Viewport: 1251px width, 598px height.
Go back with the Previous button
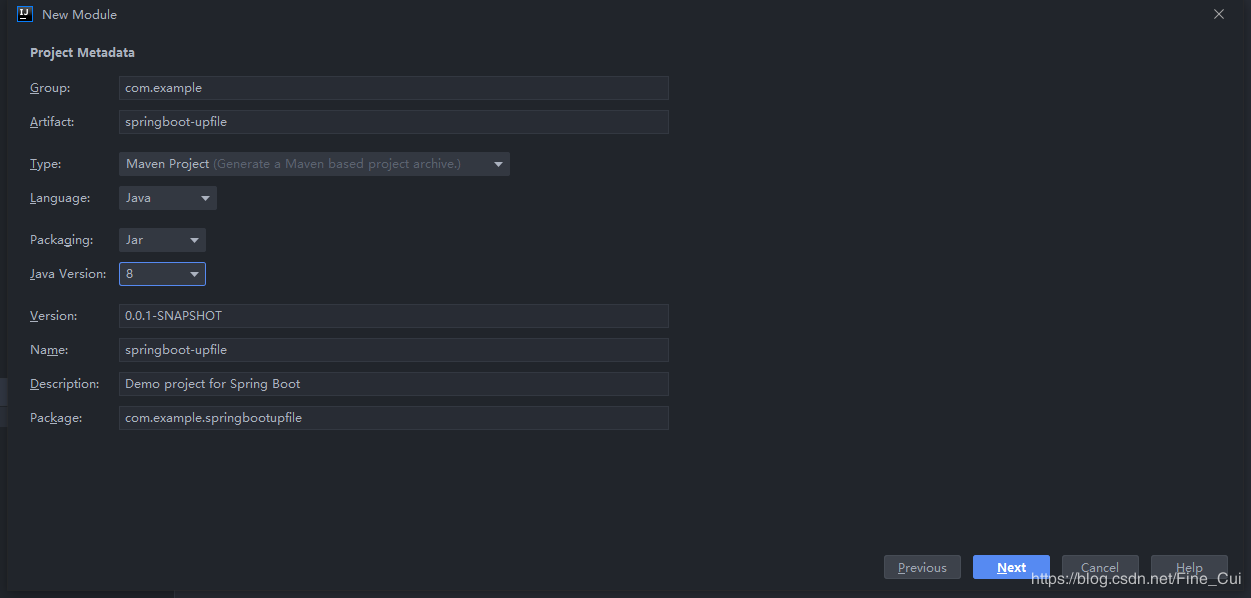(922, 567)
